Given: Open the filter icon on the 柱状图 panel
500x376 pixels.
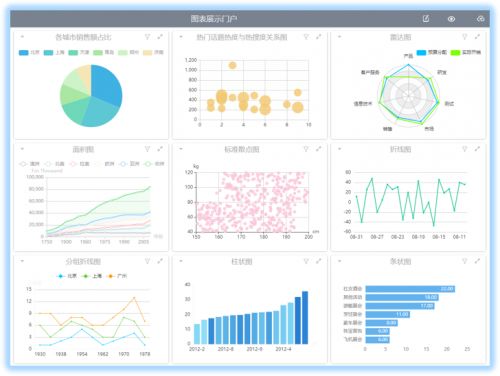Looking at the screenshot, I should pyautogui.click(x=306, y=261).
